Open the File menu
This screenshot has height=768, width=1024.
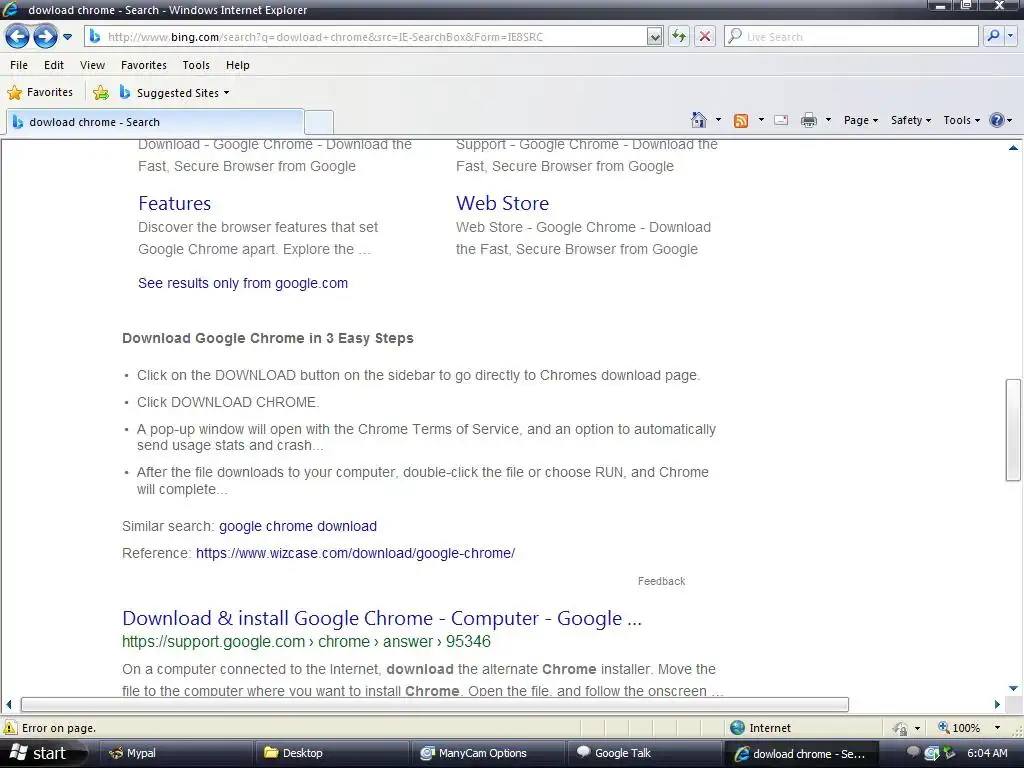tap(19, 65)
